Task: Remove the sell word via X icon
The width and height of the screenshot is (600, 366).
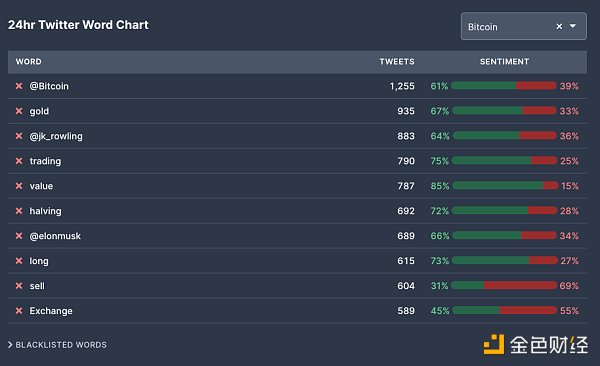Action: 19,286
